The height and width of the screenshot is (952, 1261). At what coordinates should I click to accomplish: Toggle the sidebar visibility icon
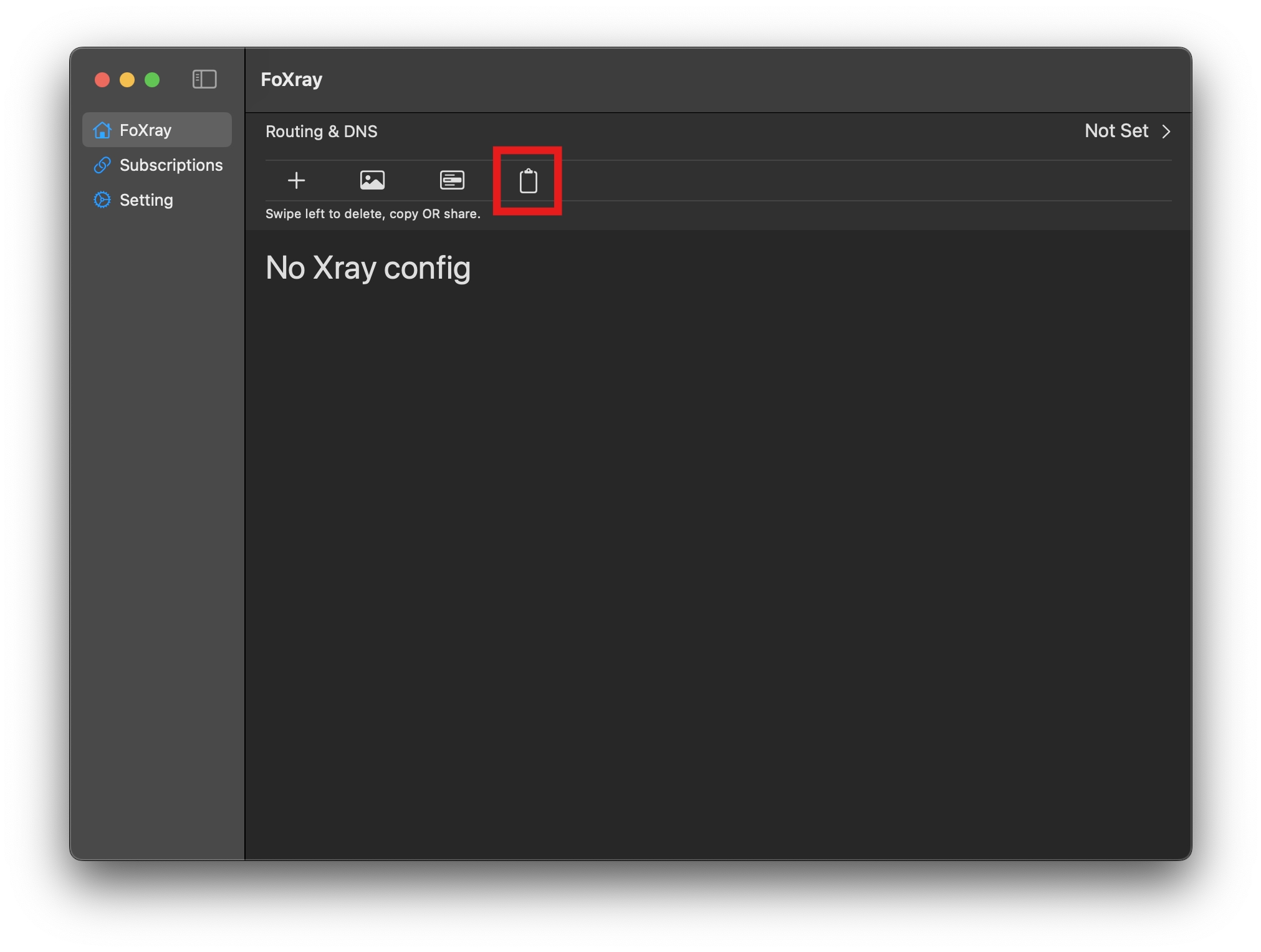pos(204,79)
